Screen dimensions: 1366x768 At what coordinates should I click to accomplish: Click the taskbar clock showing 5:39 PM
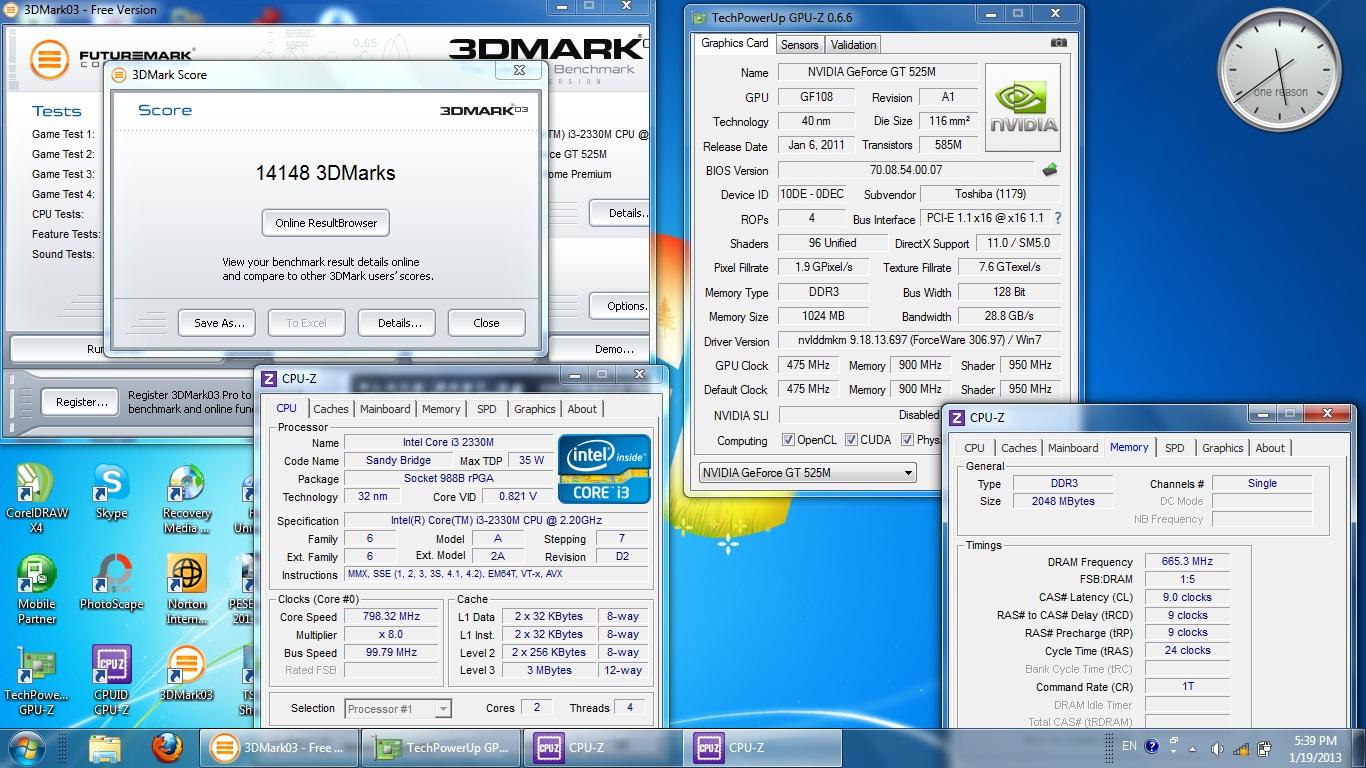pos(1314,748)
